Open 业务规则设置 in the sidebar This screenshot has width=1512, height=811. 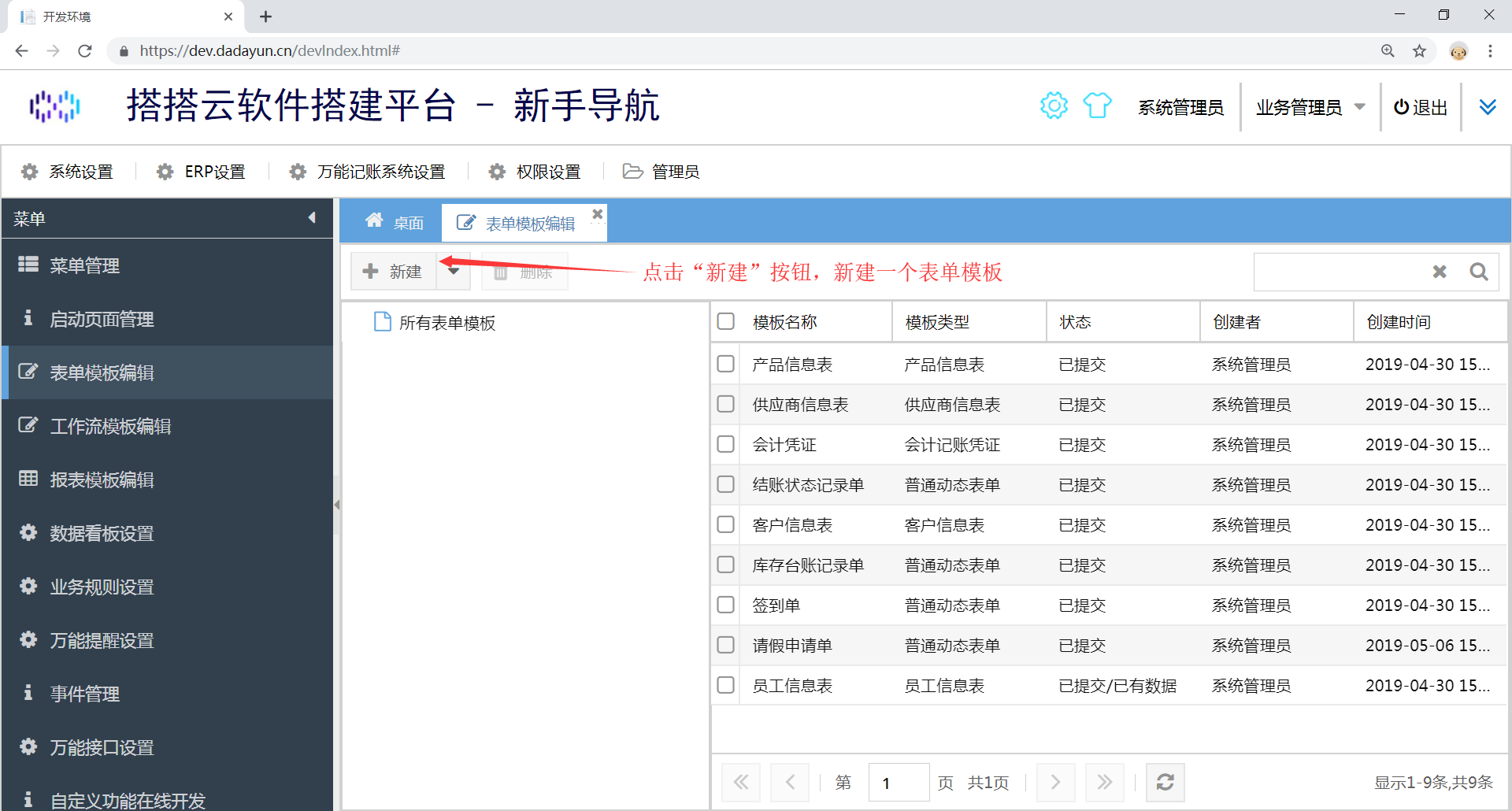(x=167, y=587)
